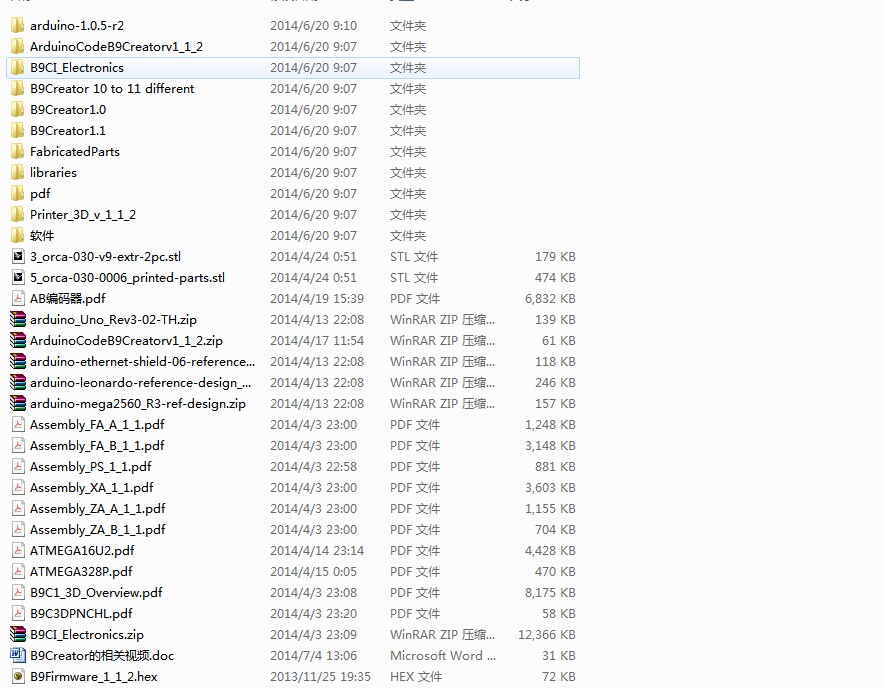Click the Microsoft Word type label
Viewport: 882px width, 688px height.
point(443,655)
